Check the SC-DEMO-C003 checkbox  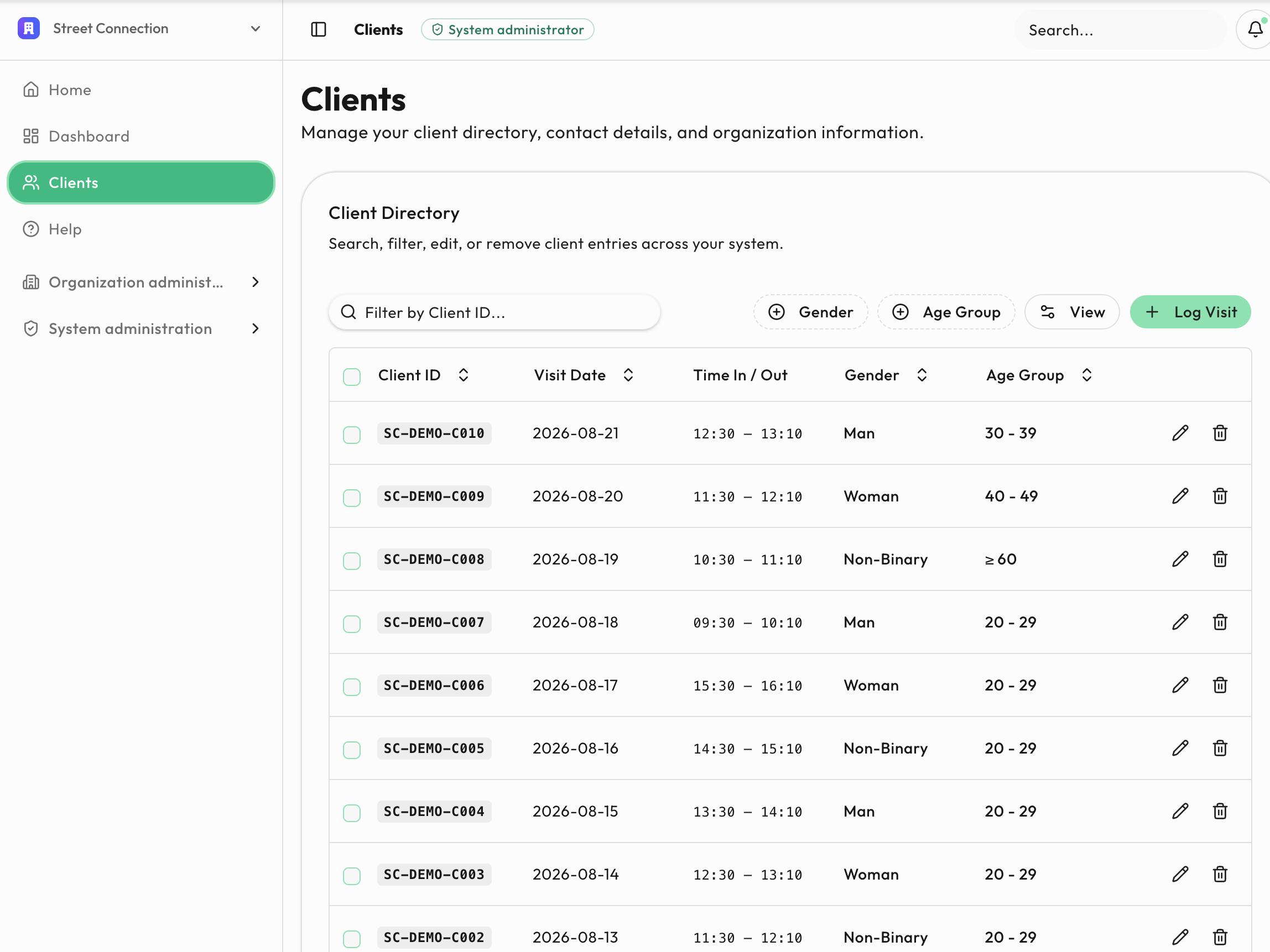[351, 876]
